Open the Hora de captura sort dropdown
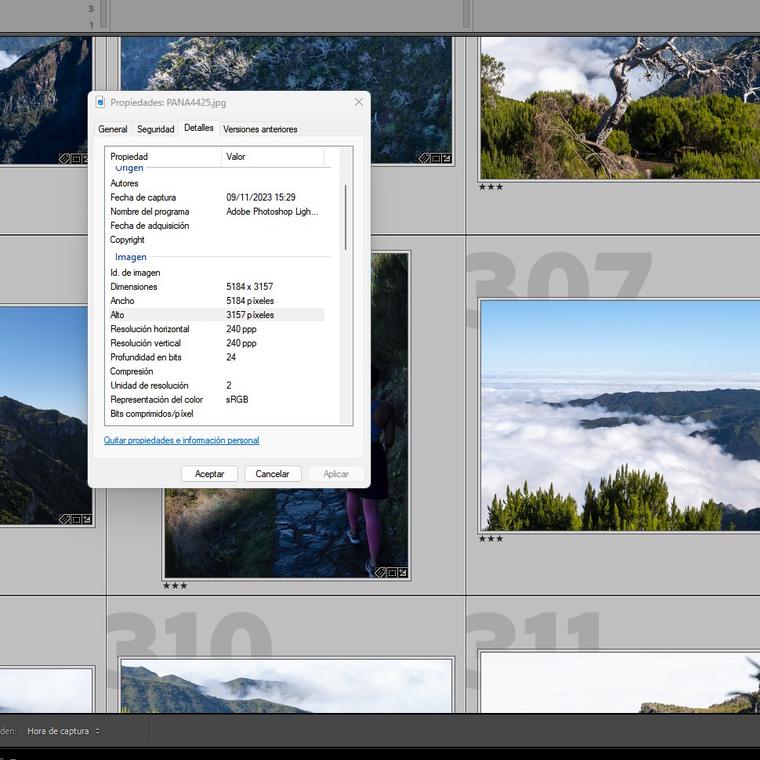Viewport: 760px width, 760px height. click(63, 731)
